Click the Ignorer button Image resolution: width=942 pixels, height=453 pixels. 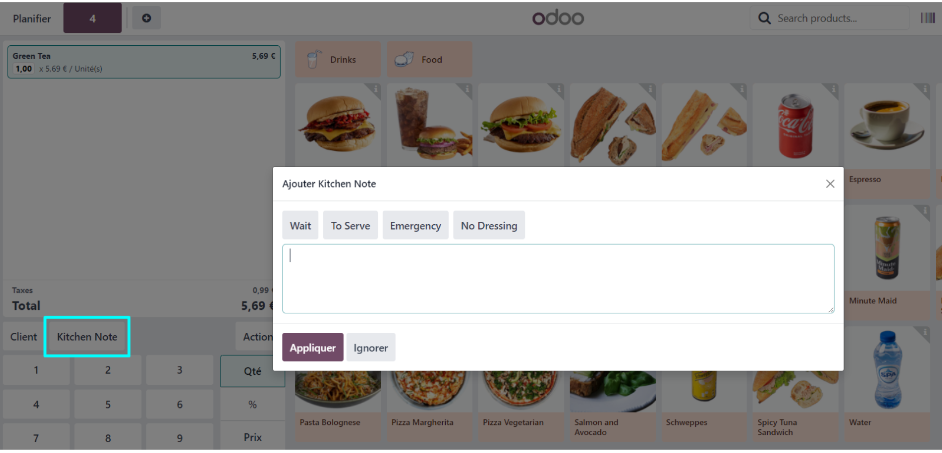click(x=371, y=347)
